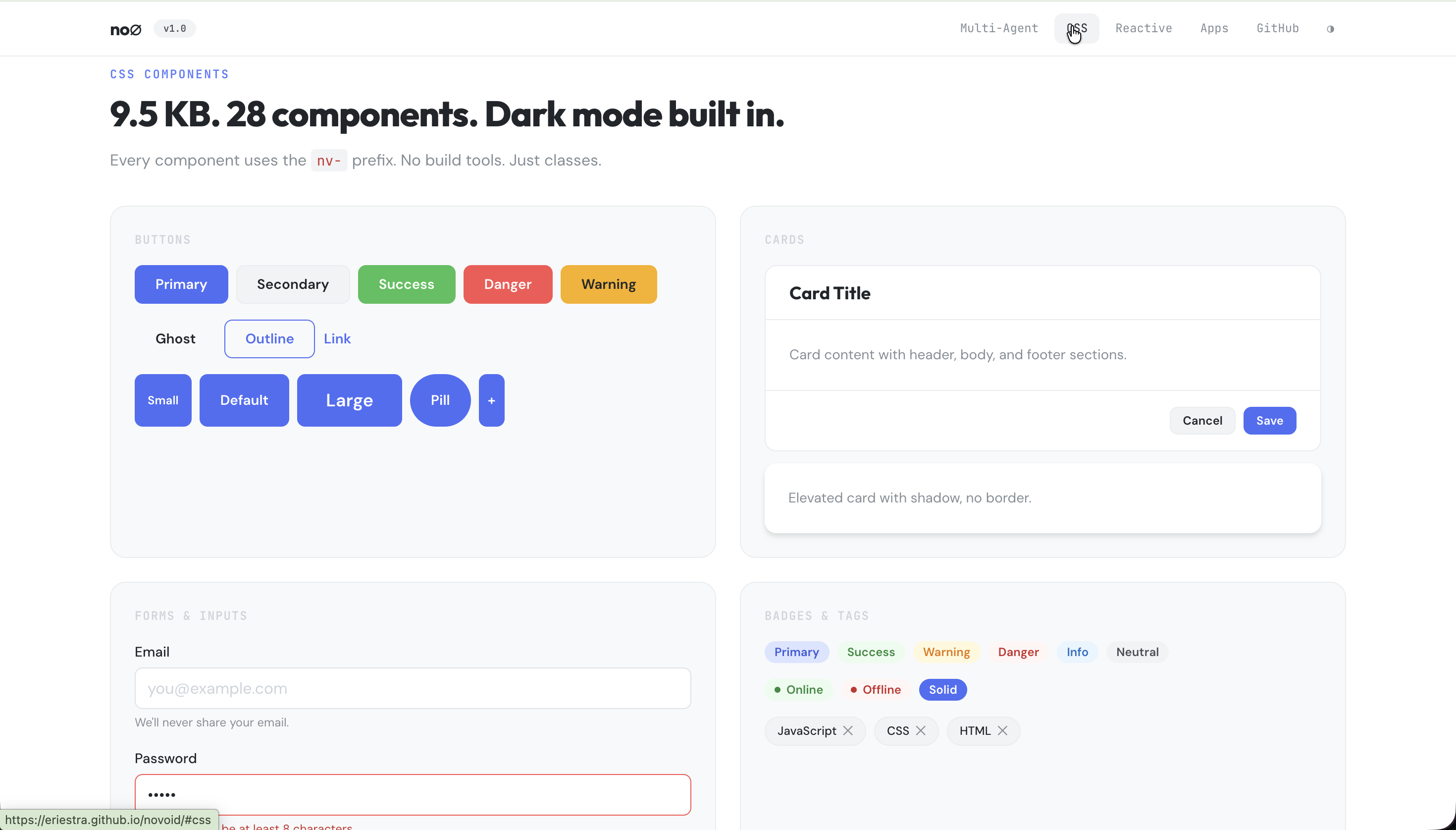Open the Multi-Agent nav item
Screen dimensions: 1456x830
pos(998,28)
